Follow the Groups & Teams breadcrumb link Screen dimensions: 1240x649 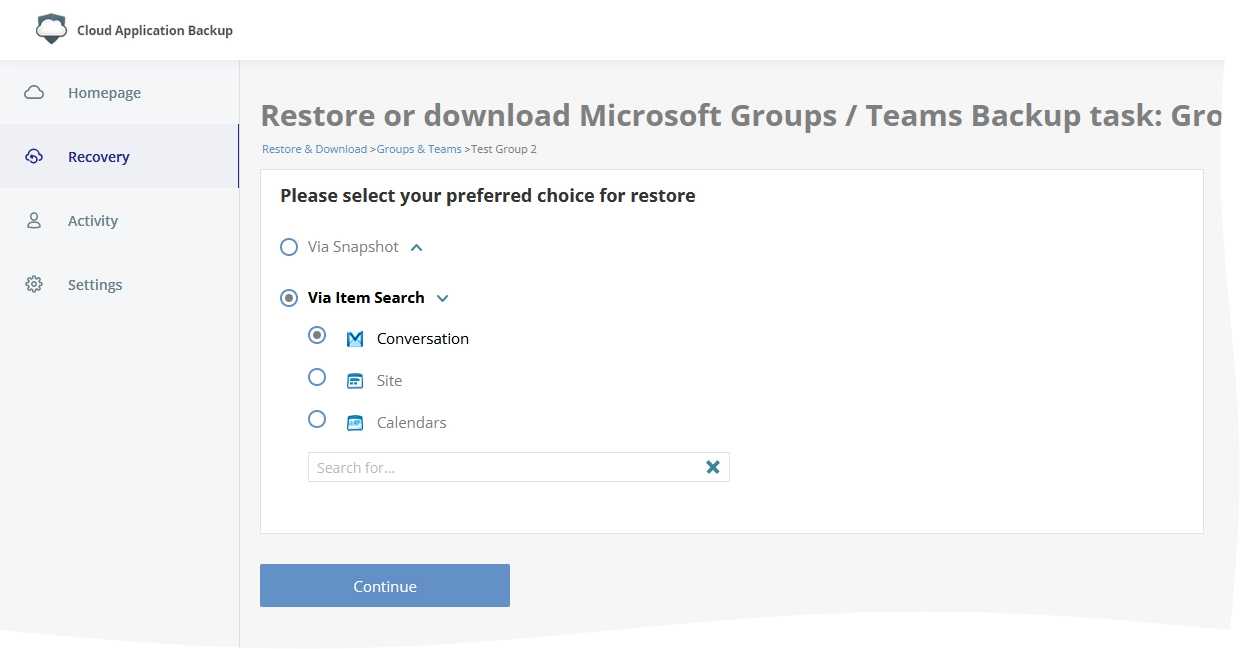click(419, 149)
